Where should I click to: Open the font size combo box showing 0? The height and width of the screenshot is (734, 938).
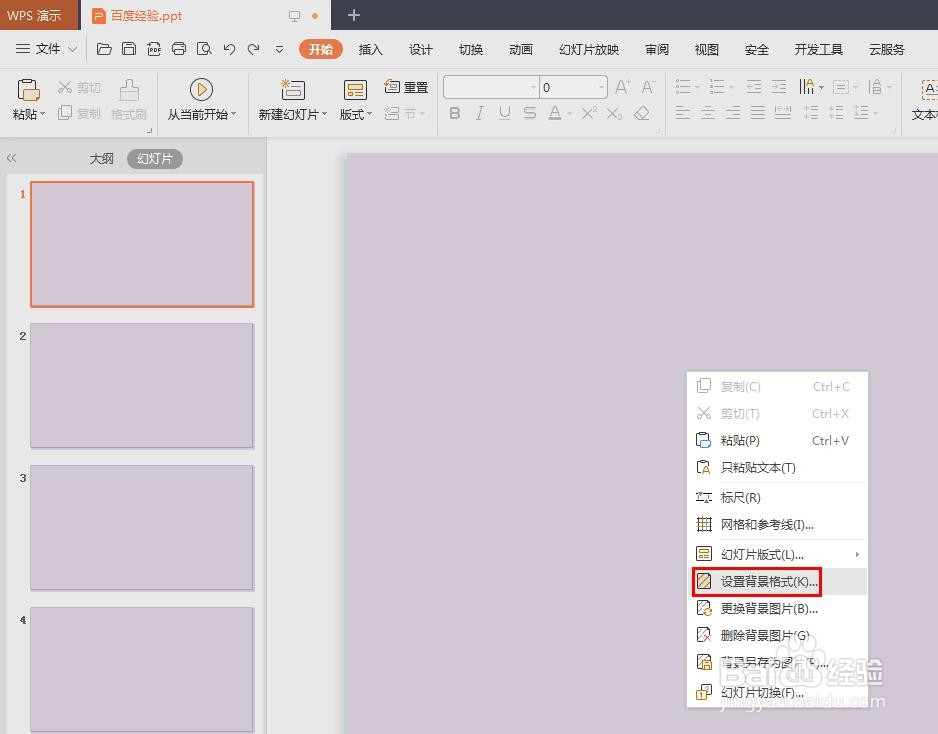pos(573,87)
